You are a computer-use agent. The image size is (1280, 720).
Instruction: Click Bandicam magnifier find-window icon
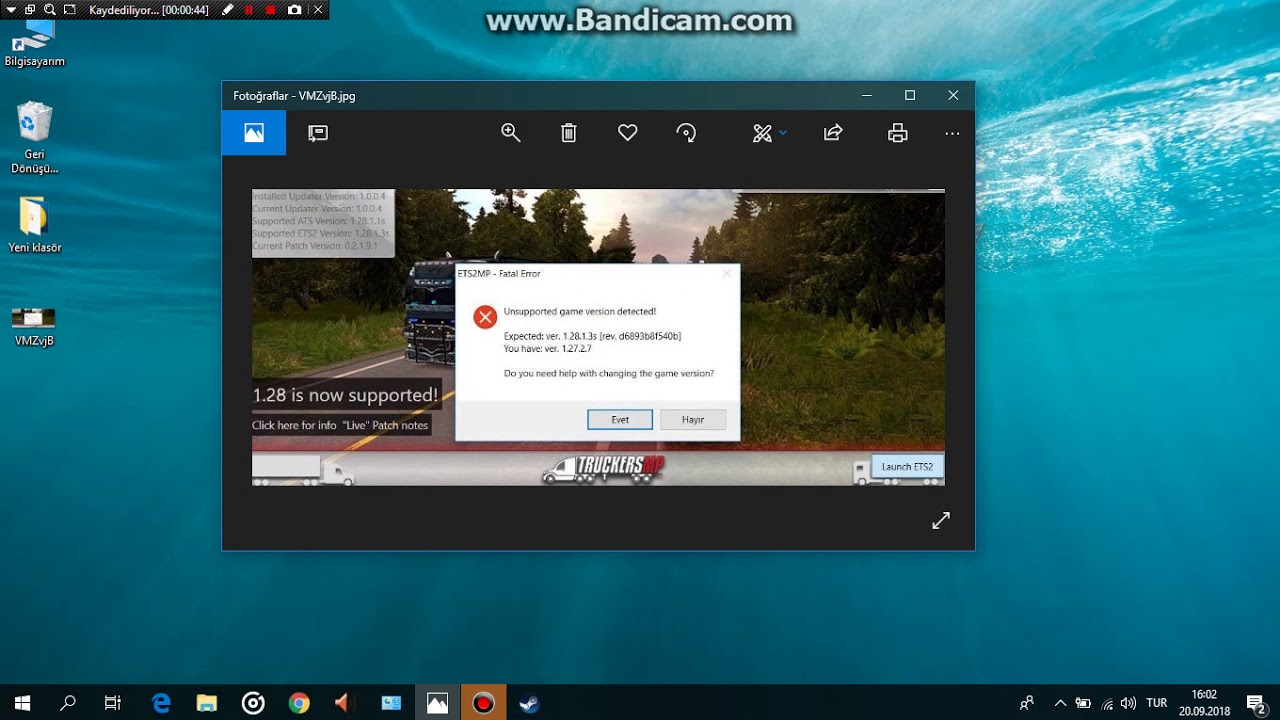coord(49,10)
